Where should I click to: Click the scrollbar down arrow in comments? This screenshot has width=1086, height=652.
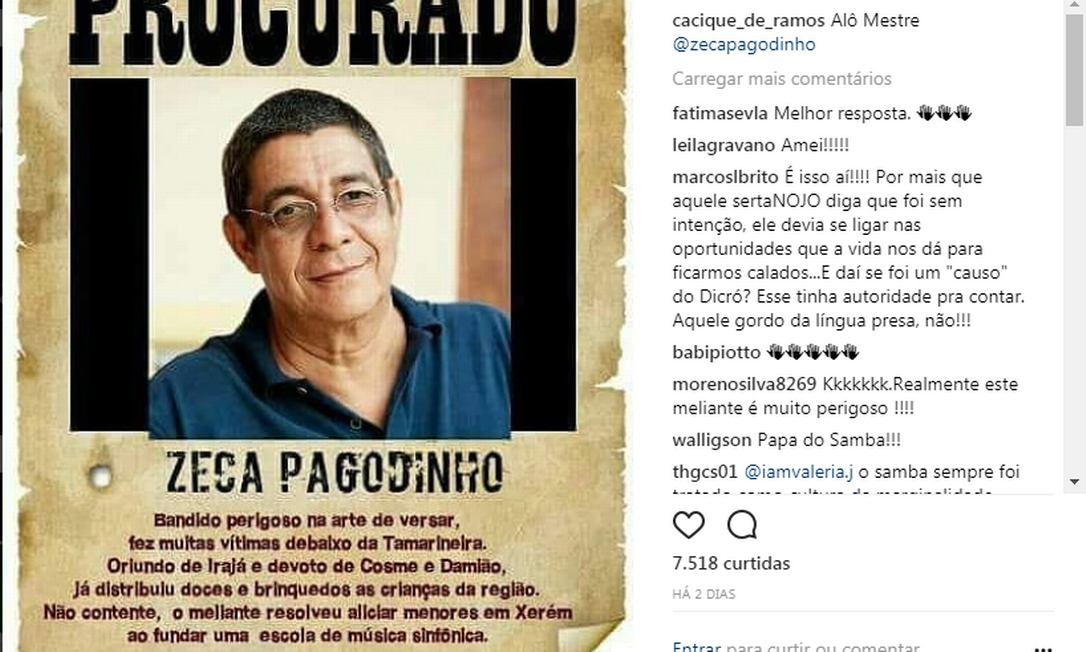click(1074, 482)
